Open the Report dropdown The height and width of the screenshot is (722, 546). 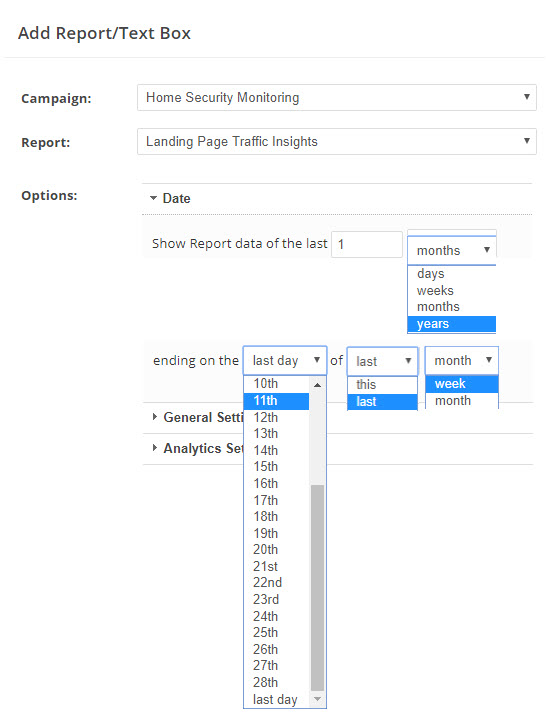[337, 141]
